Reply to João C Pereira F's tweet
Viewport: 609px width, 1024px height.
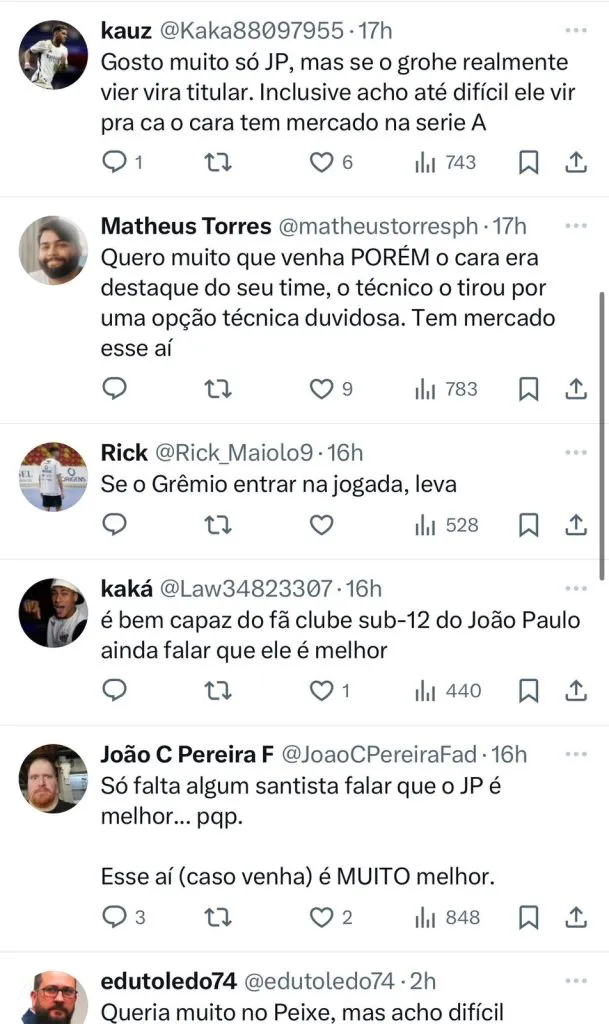[x=116, y=917]
